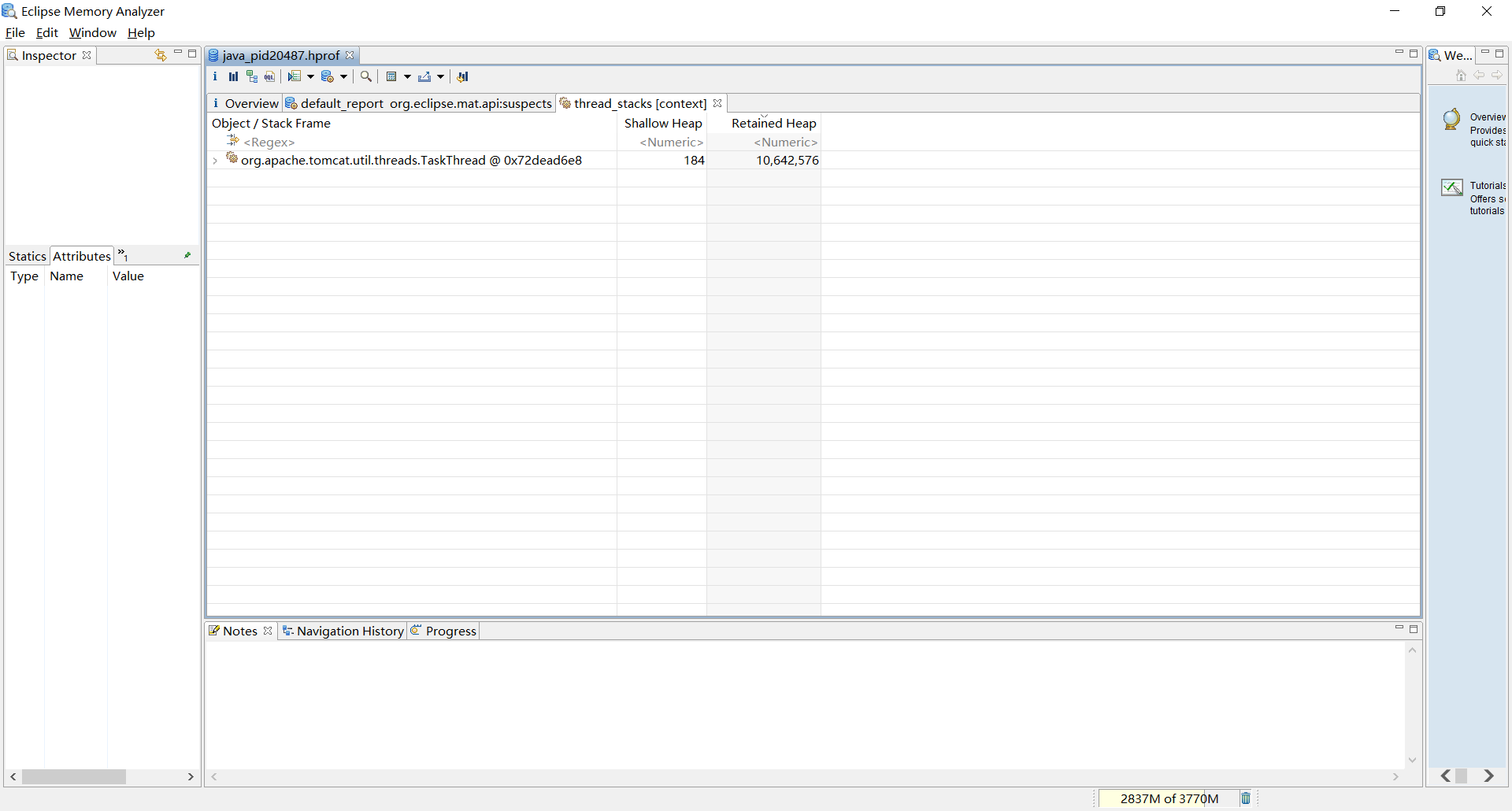1512x811 pixels.
Task: Open the Overview pane from the toolbar
Action: pyautogui.click(x=215, y=76)
